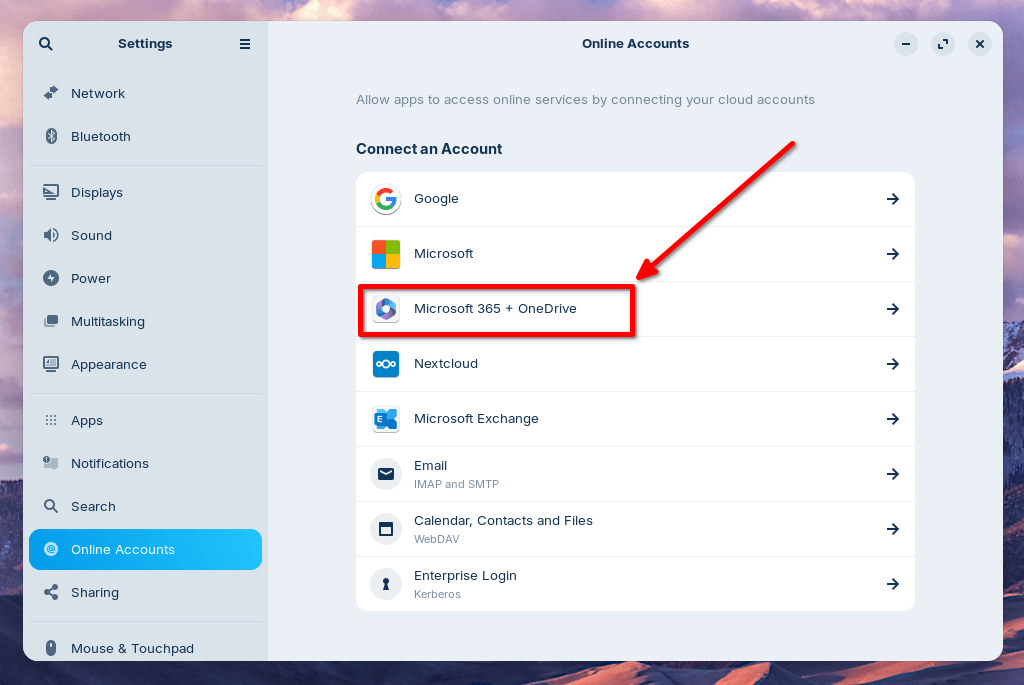Screen dimensions: 1024x685
Task: Click the Email envelope icon
Action: (x=386, y=474)
